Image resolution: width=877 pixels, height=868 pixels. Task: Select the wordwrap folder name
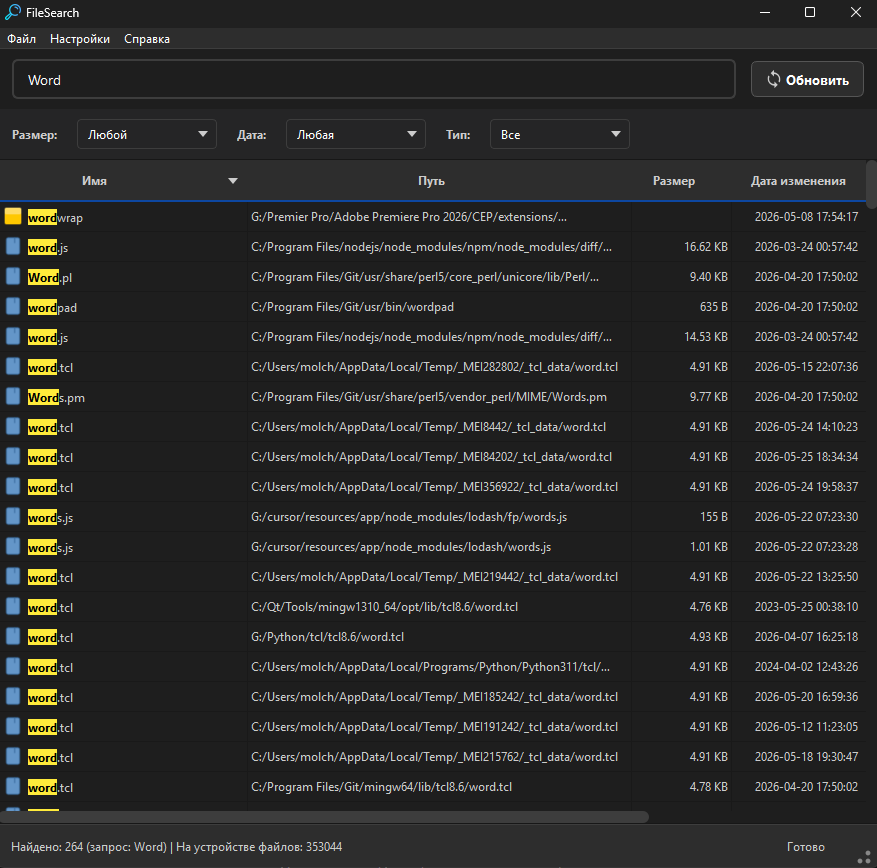pos(55,218)
